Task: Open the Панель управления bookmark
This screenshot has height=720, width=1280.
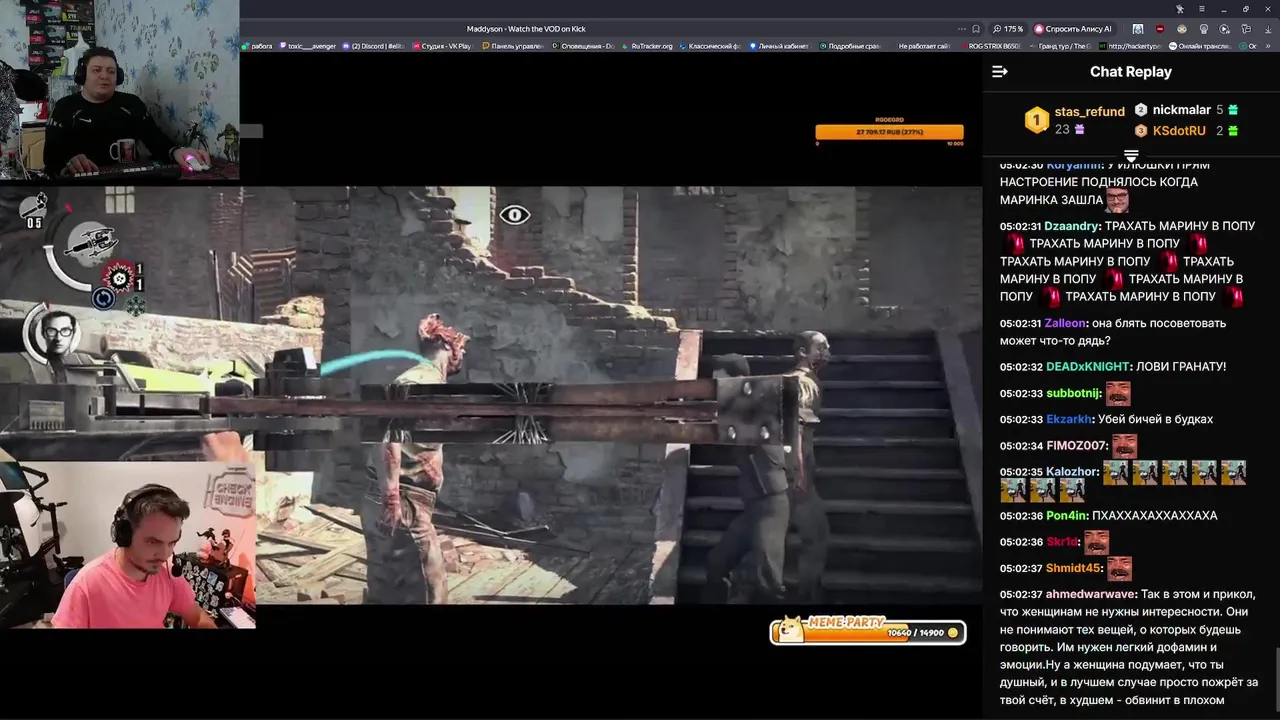Action: coord(513,46)
